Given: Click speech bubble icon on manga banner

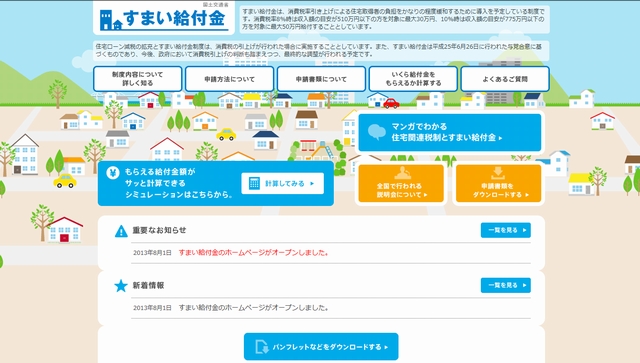Looking at the screenshot, I should click(376, 132).
